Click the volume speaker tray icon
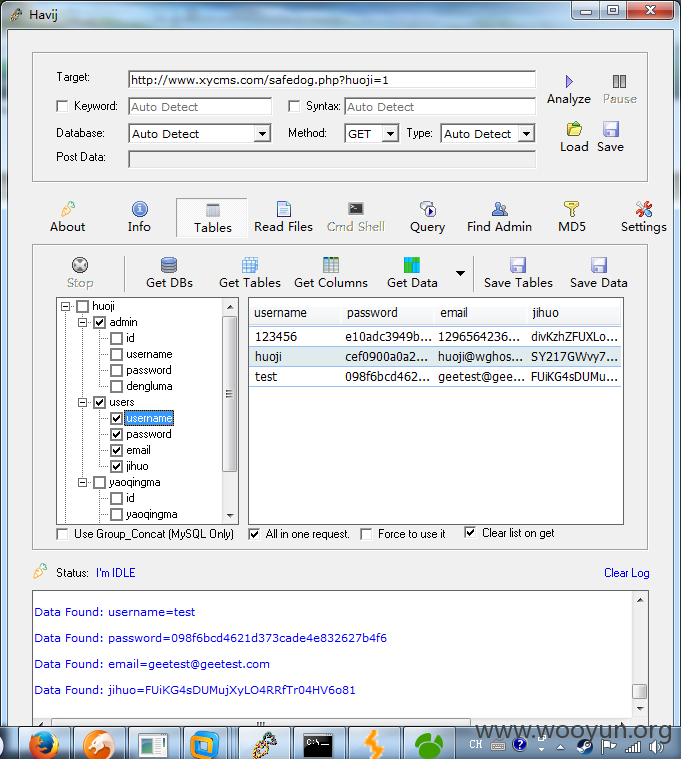Image resolution: width=681 pixels, height=759 pixels. click(x=657, y=747)
